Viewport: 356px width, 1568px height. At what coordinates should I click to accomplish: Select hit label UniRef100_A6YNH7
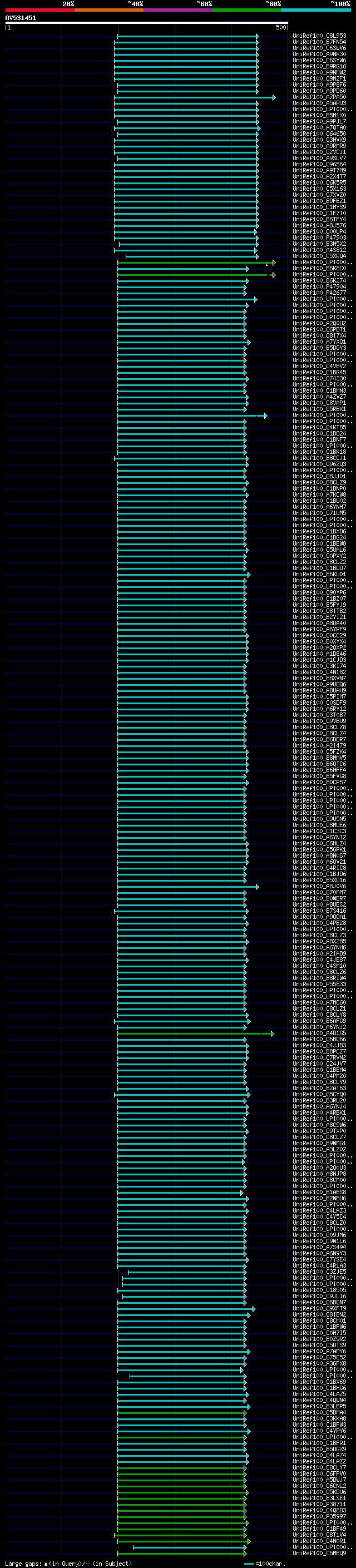(x=319, y=507)
